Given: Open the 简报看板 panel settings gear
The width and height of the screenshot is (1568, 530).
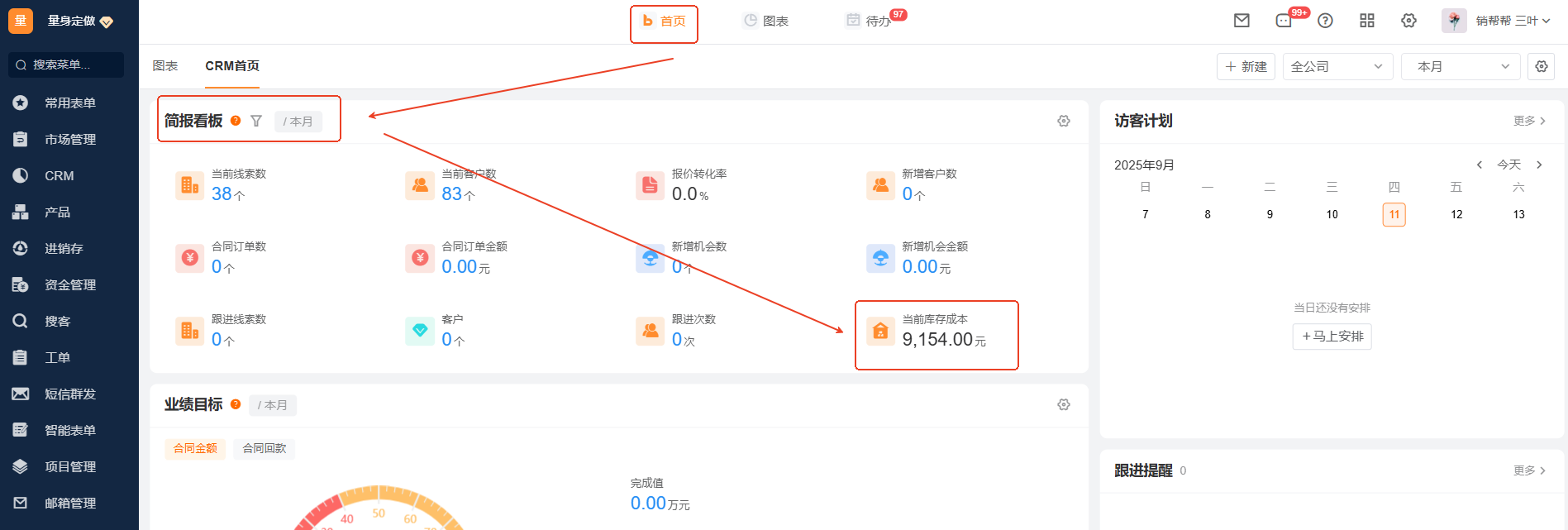Looking at the screenshot, I should [1064, 121].
